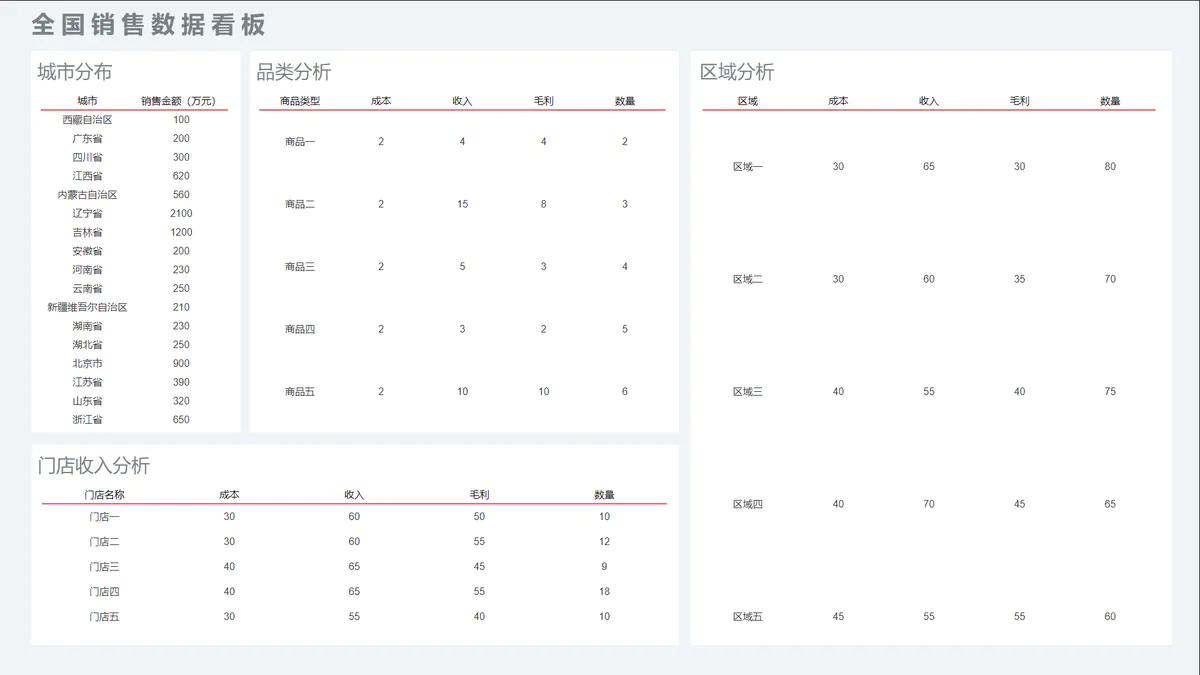
Task: Select the 广东省 city row label
Action: [87, 139]
